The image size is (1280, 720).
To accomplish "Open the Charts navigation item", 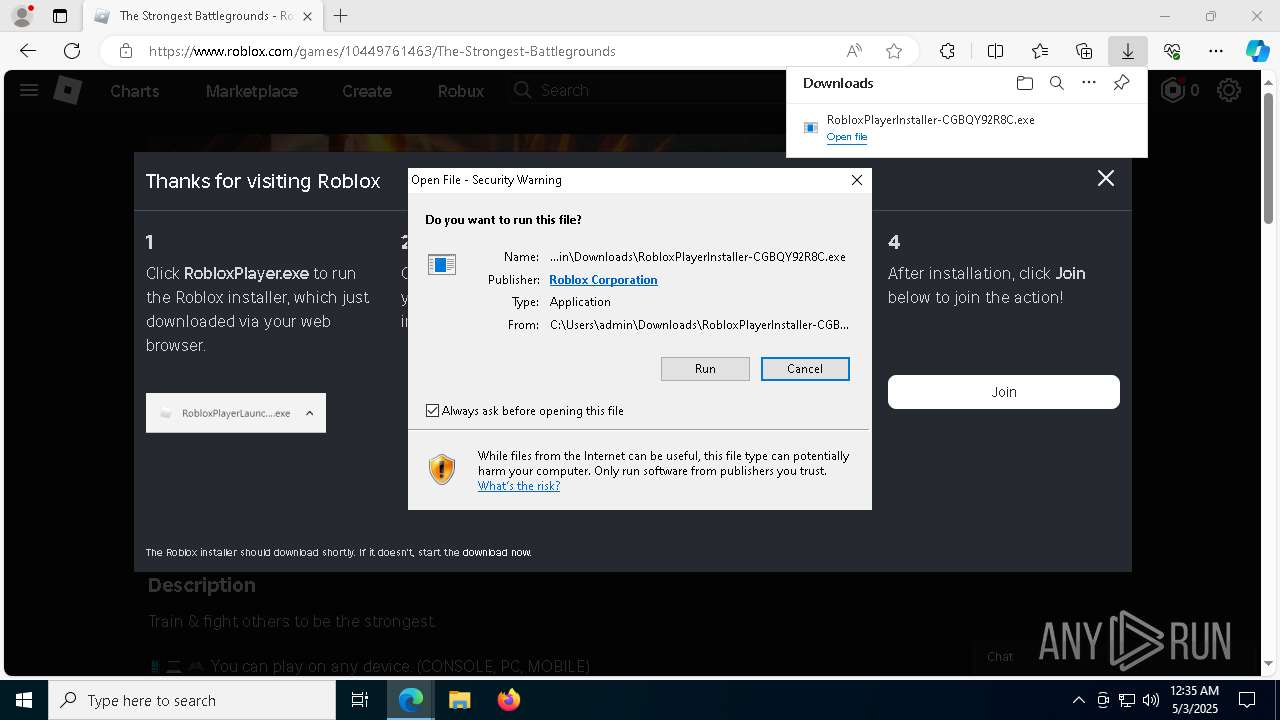I will [135, 91].
